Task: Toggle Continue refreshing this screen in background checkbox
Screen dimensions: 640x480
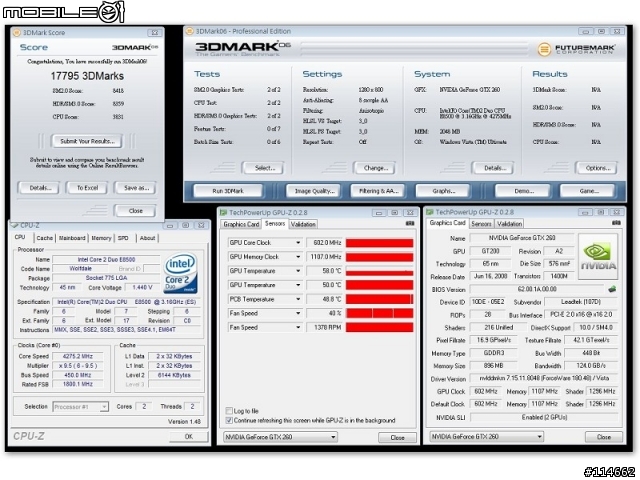Action: click(x=229, y=420)
